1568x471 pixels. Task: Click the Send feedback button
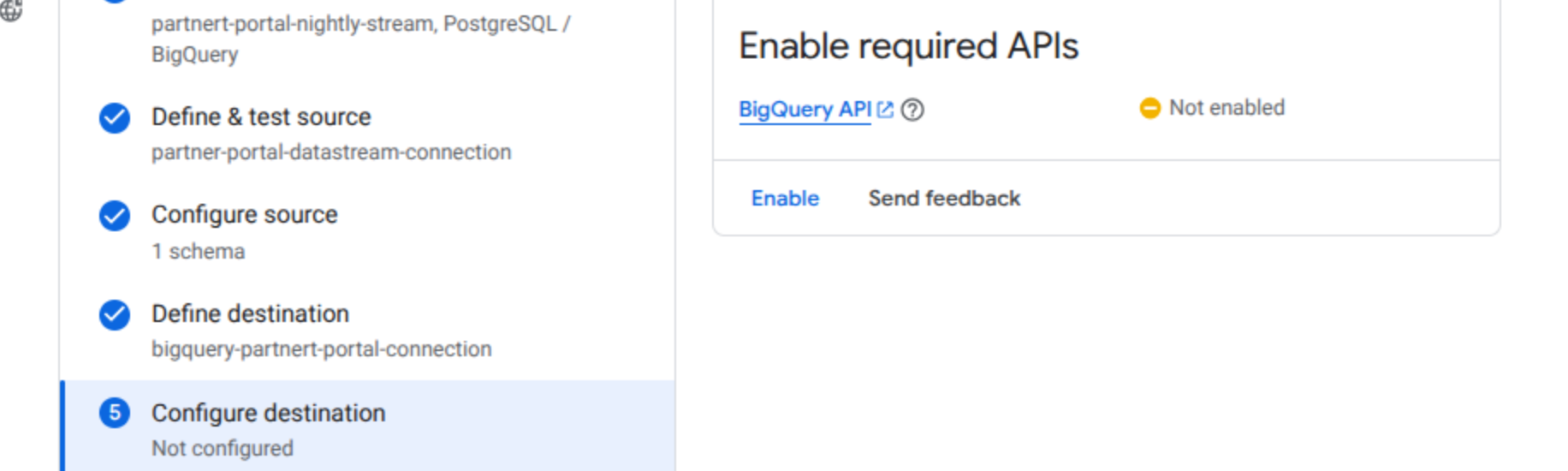pyautogui.click(x=944, y=199)
